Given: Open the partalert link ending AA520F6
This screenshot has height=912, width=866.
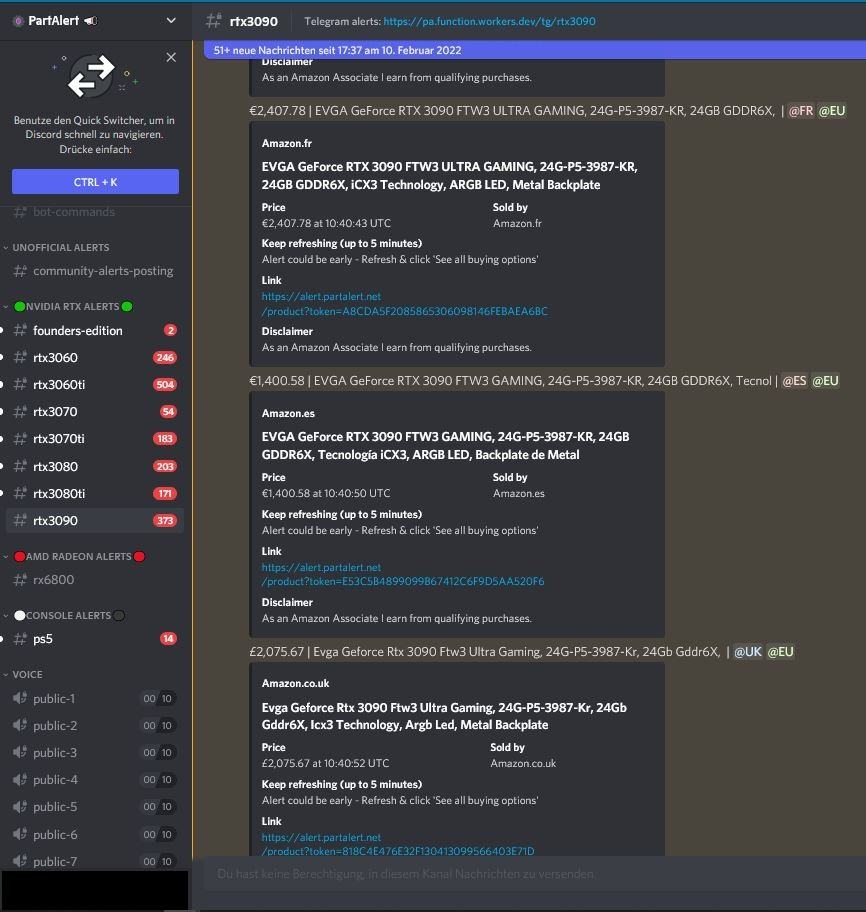Looking at the screenshot, I should [x=403, y=574].
